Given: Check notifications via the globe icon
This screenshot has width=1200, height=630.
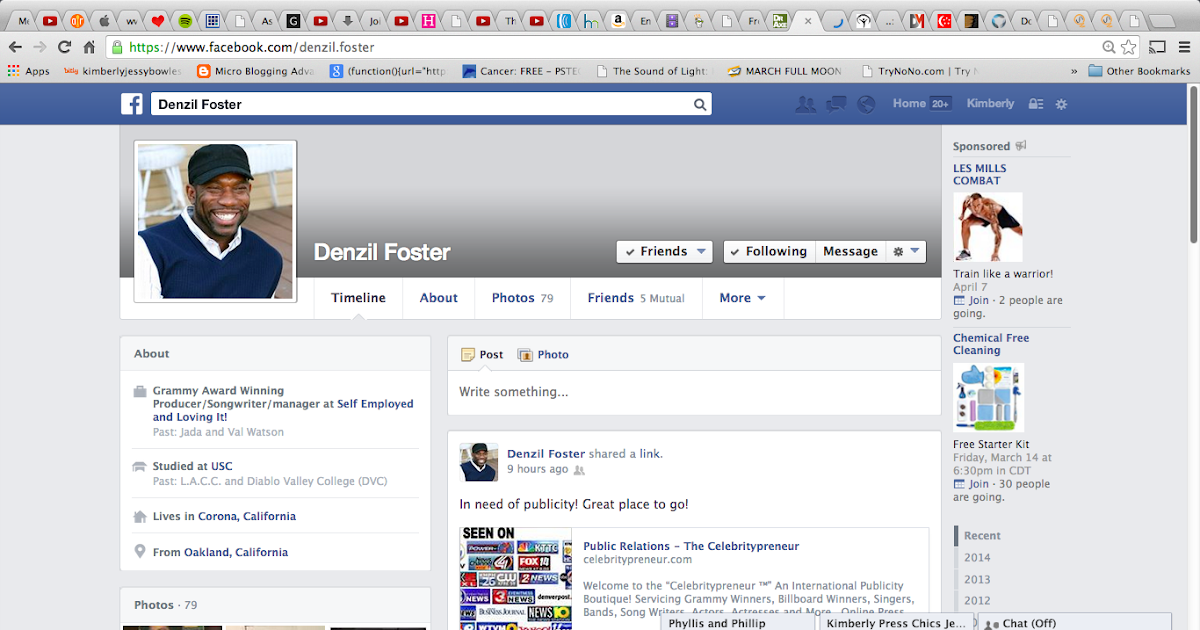Looking at the screenshot, I should 865,104.
